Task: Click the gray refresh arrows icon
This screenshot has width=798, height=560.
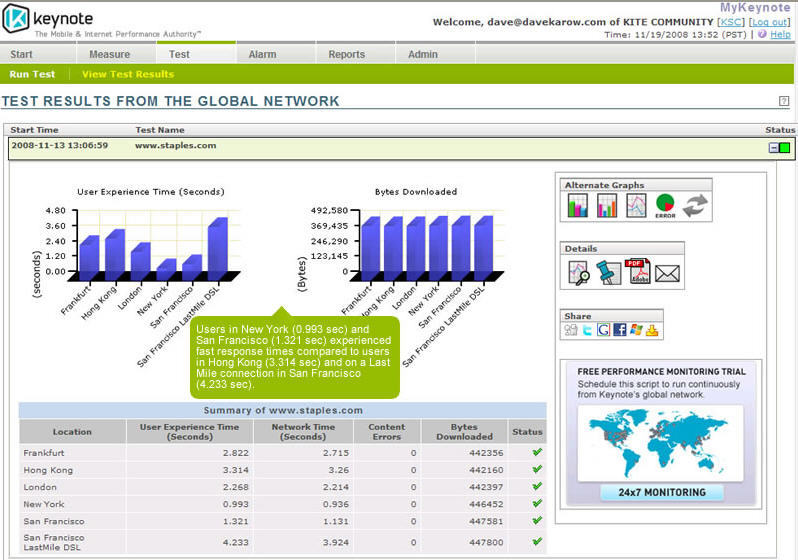Action: pyautogui.click(x=695, y=206)
